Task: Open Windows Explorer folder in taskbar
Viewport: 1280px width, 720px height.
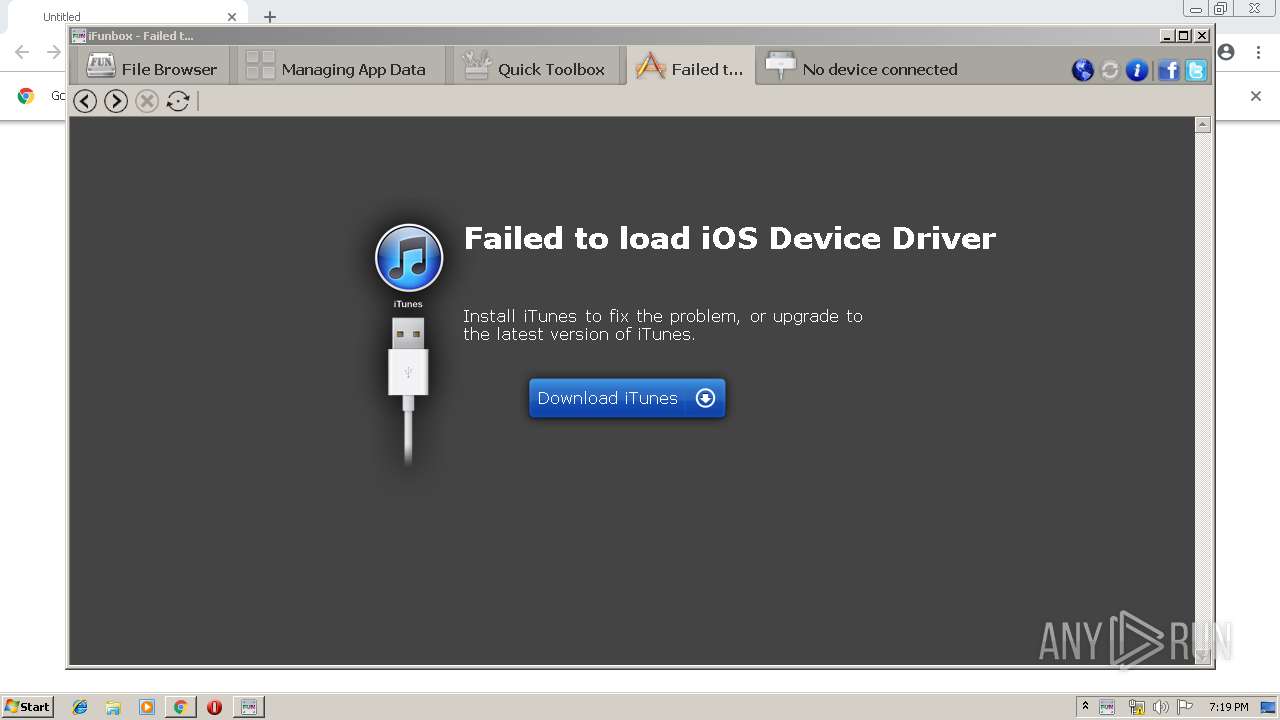Action: [x=113, y=707]
